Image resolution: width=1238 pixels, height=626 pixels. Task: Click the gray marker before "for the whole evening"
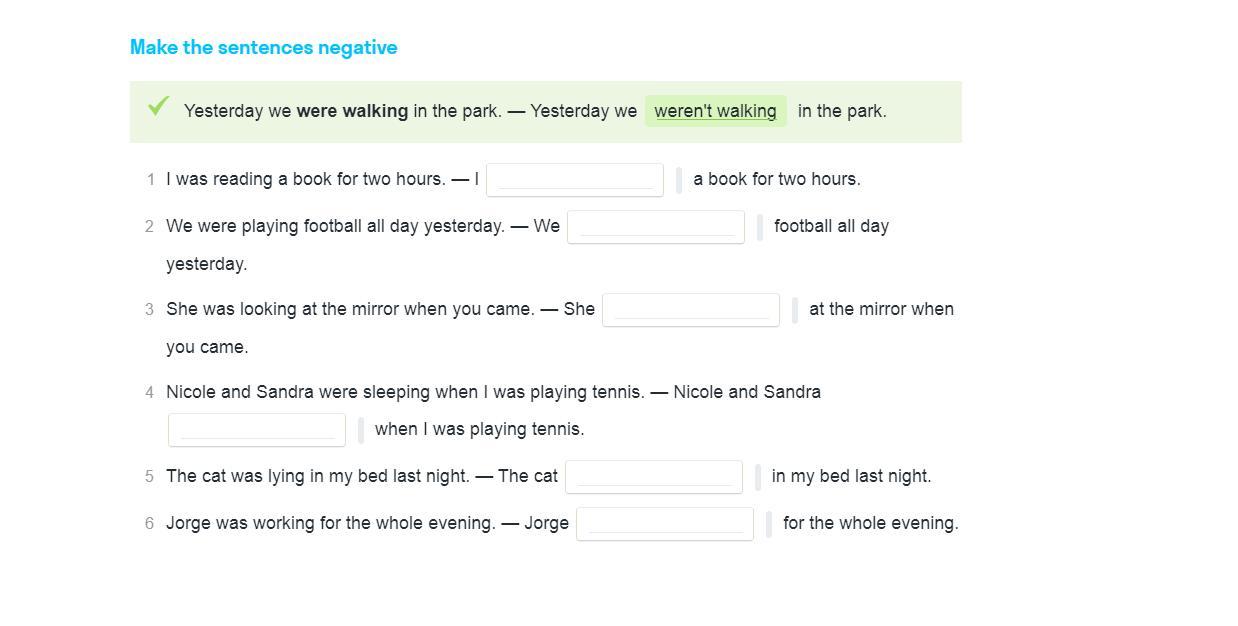point(769,524)
